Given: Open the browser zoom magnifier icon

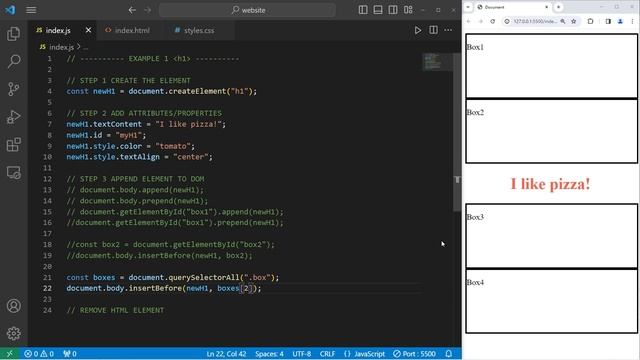Looking at the screenshot, I should coord(563,21).
